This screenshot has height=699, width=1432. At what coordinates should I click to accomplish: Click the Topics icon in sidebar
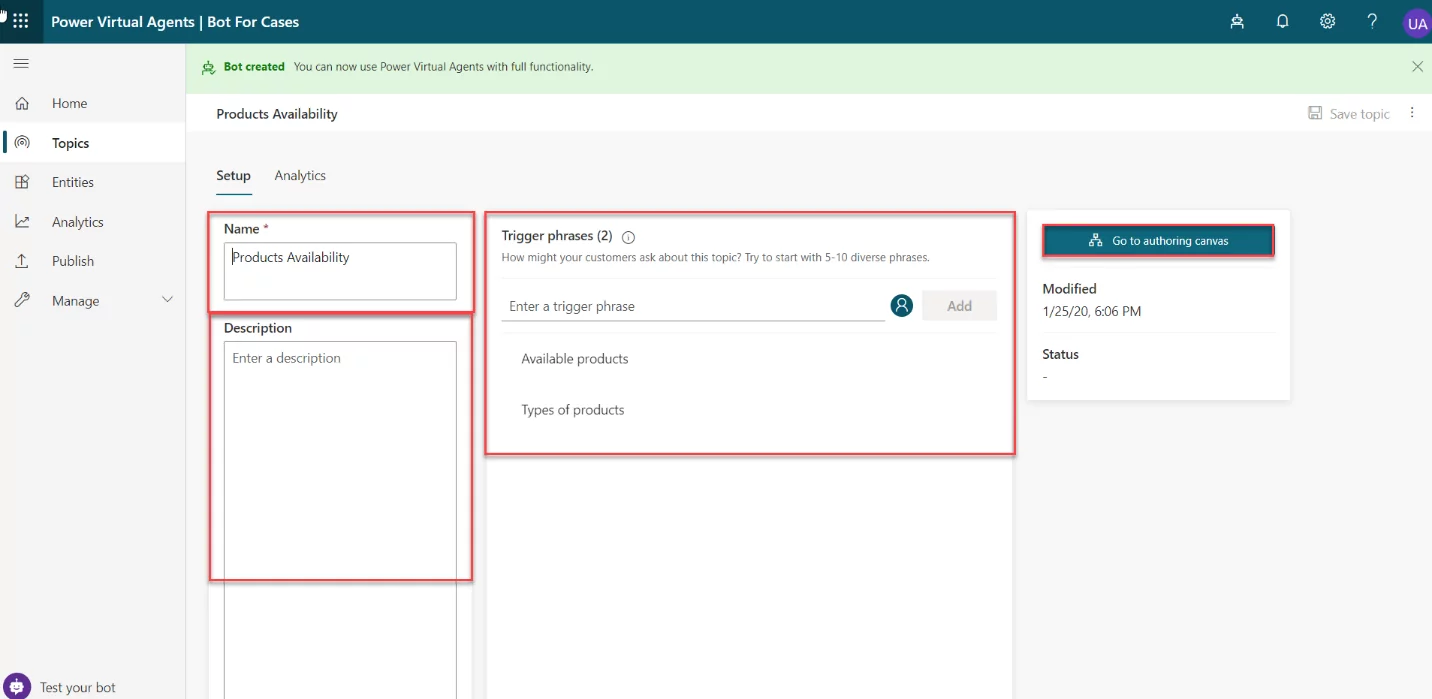click(22, 143)
